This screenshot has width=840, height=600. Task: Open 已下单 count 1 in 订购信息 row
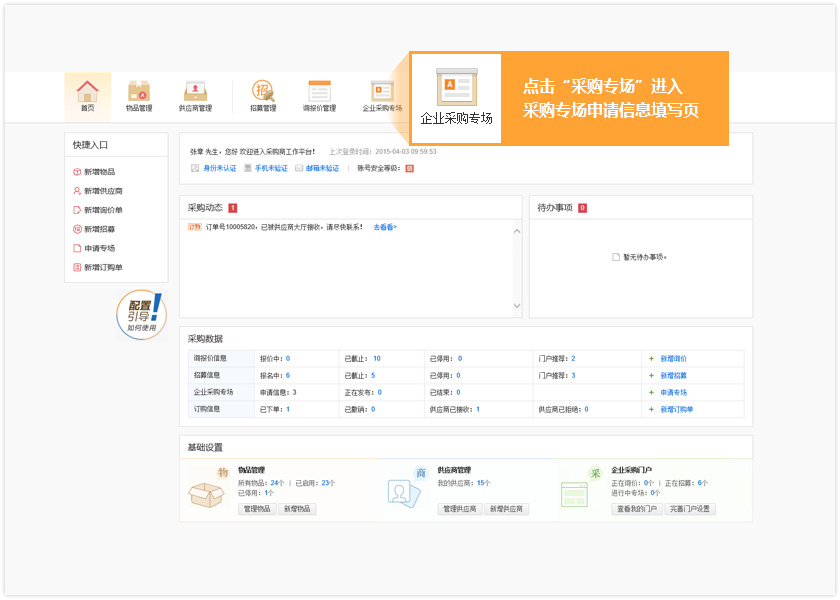pos(288,409)
